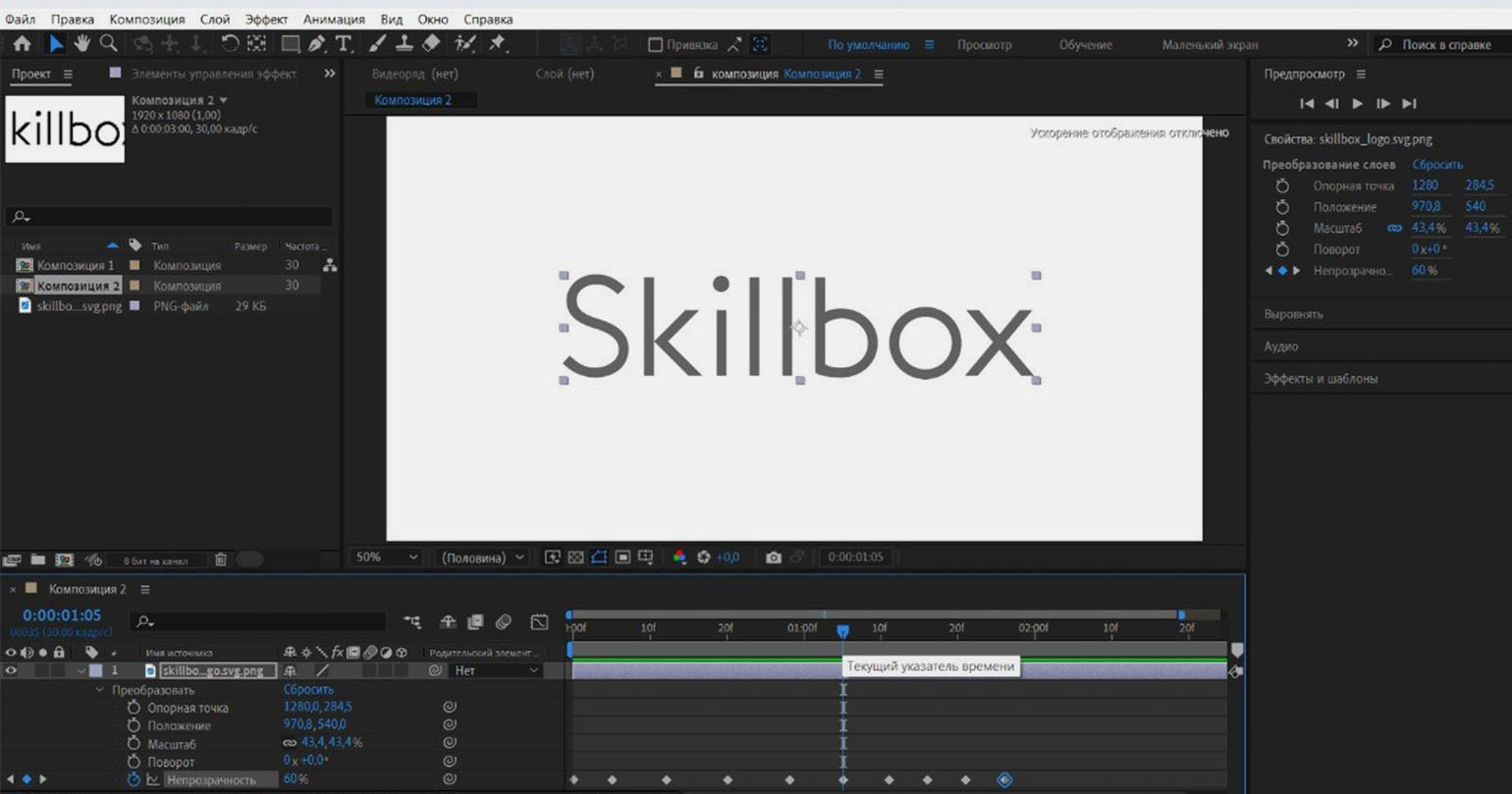Click the Scale stopwatch in Properties panel
The height and width of the screenshot is (794, 1512).
pos(1282,228)
